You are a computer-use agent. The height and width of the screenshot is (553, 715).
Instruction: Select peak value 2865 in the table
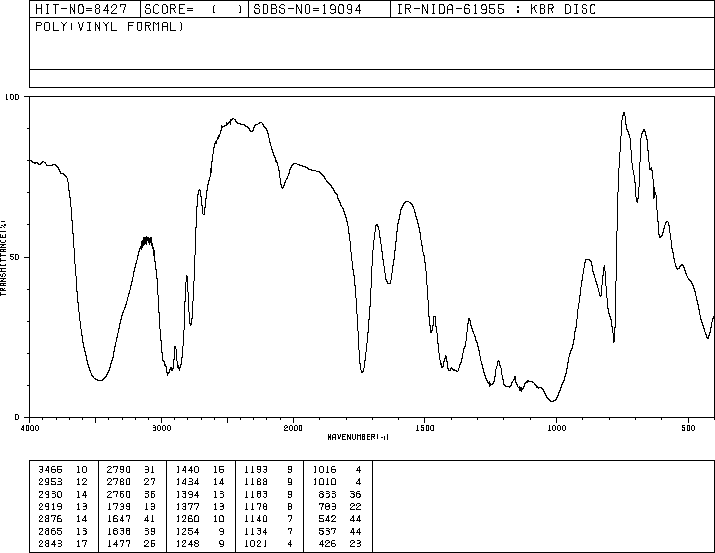[x=50, y=532]
